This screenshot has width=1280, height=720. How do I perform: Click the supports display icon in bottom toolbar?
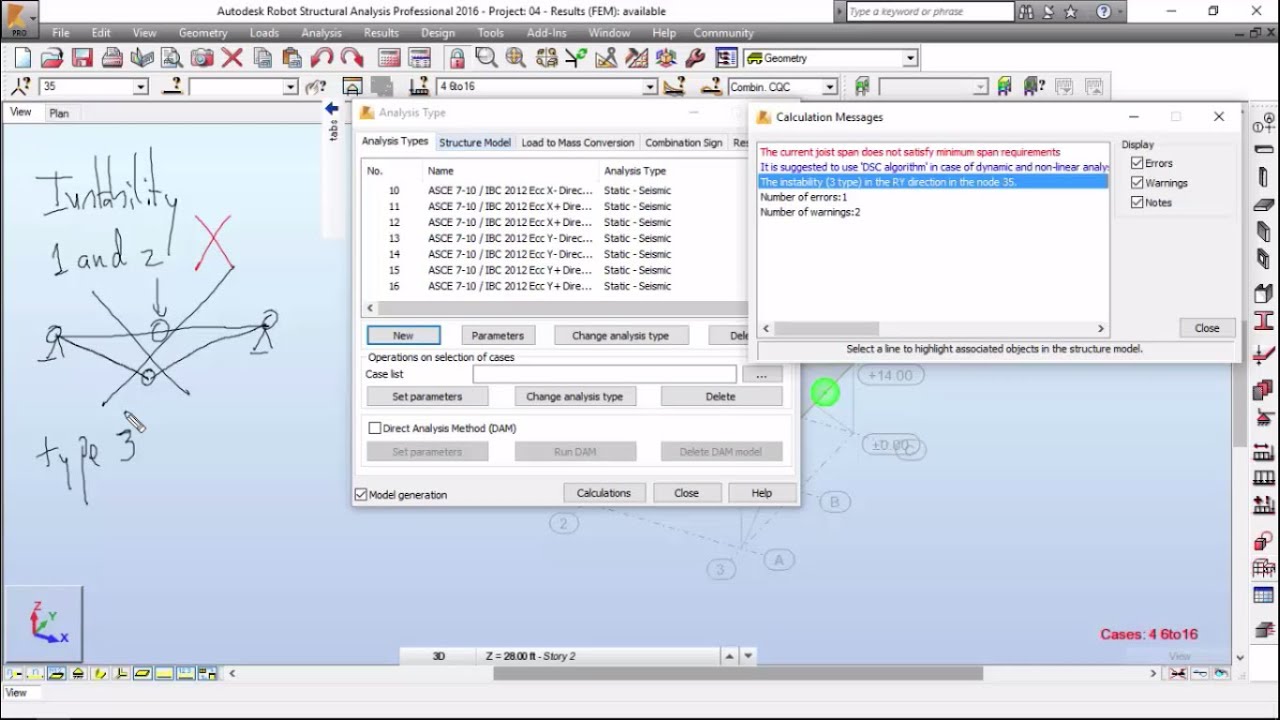tap(78, 674)
